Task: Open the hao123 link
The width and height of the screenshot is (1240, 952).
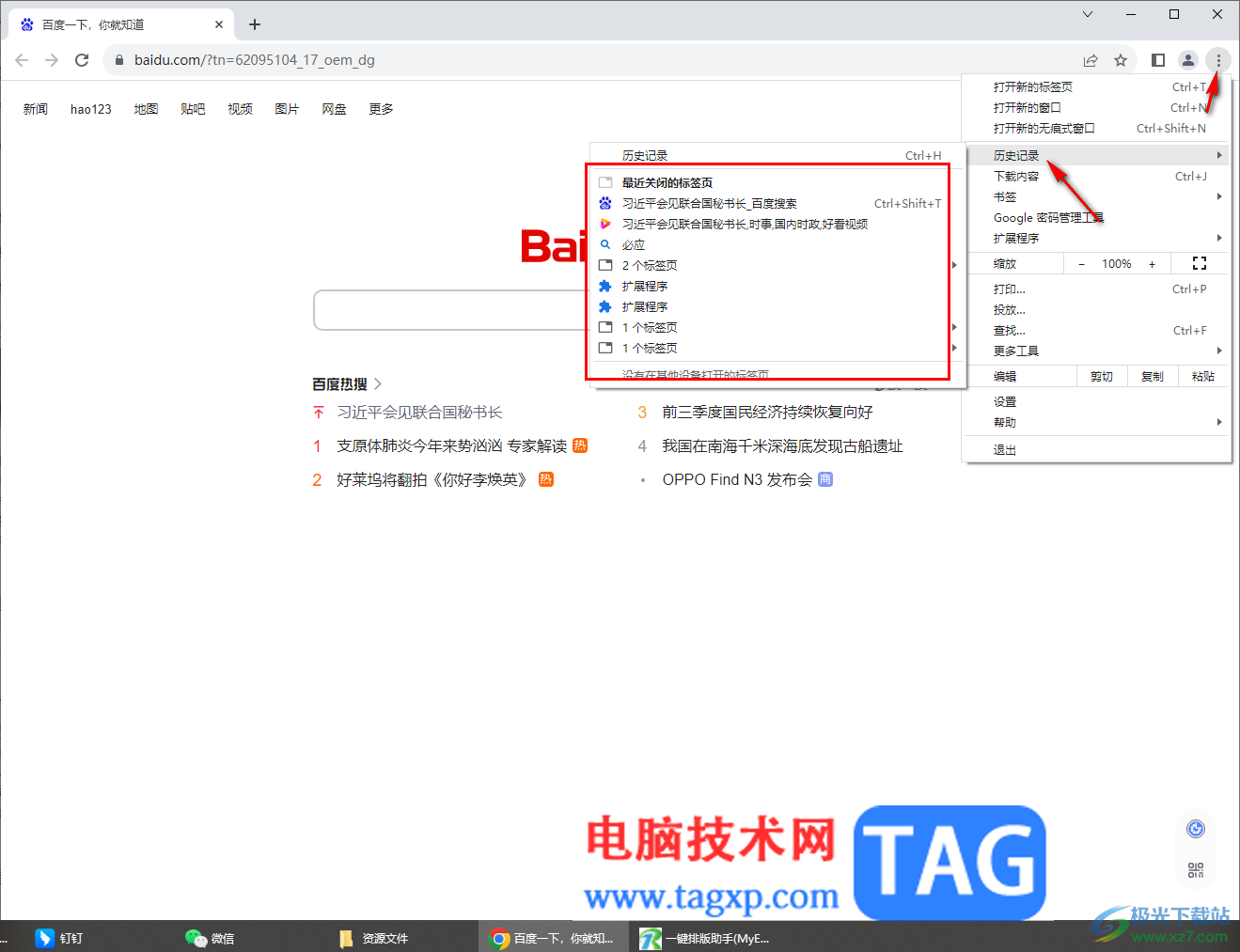Action: [x=90, y=108]
